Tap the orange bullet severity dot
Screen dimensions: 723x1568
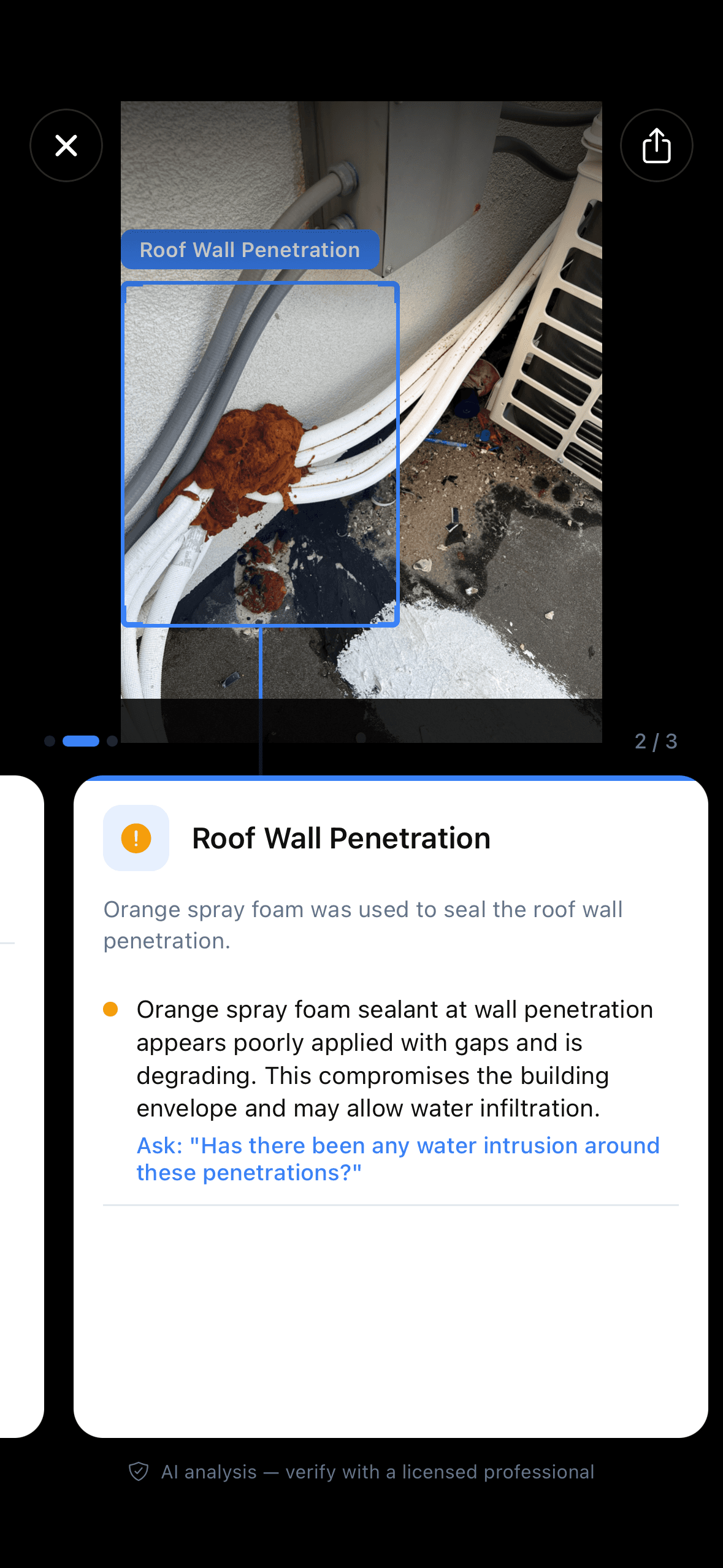pyautogui.click(x=110, y=1009)
